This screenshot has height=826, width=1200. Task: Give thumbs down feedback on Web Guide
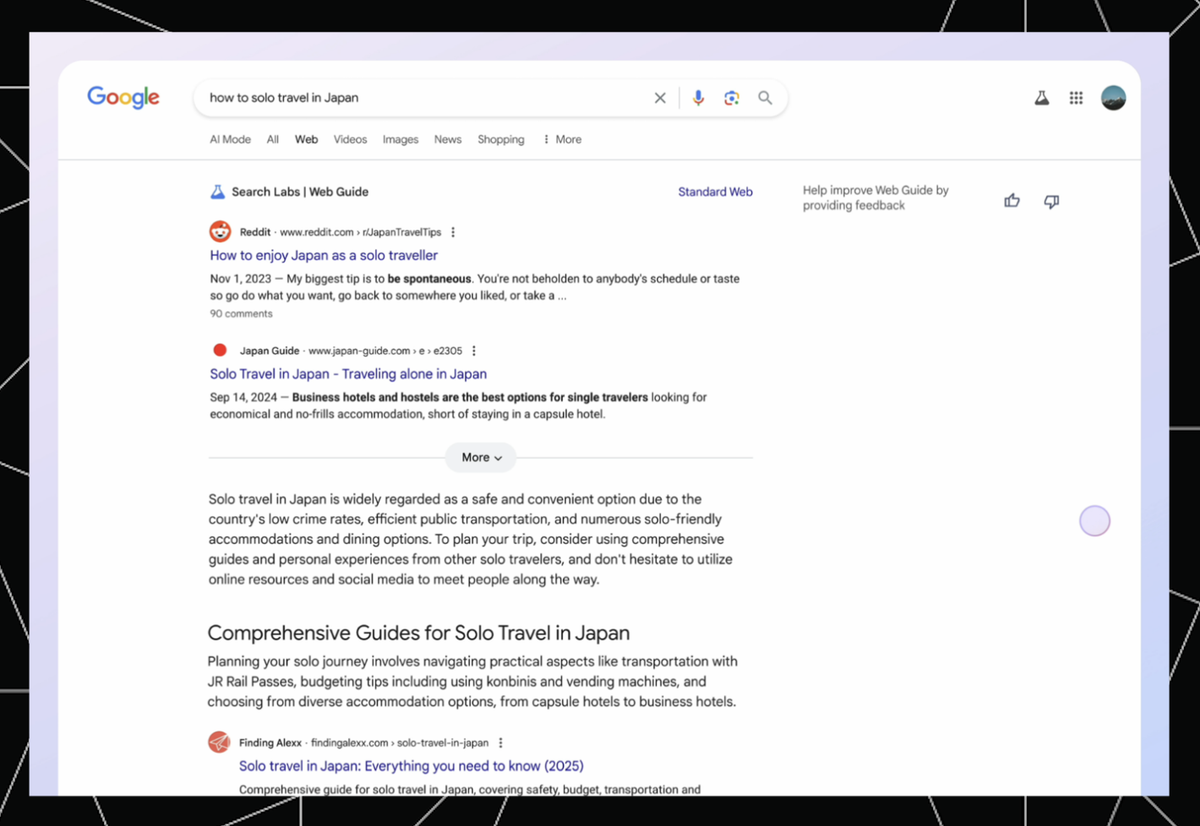coord(1051,201)
